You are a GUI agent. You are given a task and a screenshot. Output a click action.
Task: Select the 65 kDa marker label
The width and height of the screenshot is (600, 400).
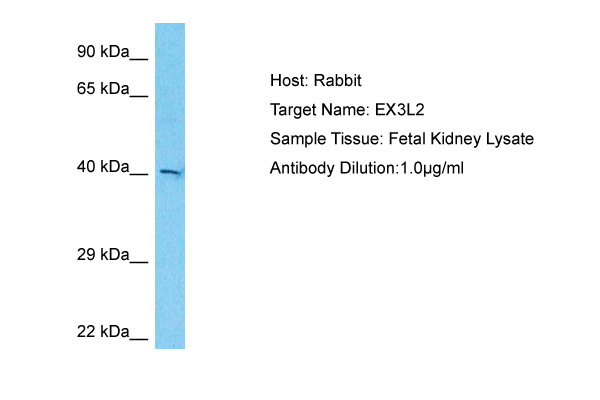[x=103, y=88]
